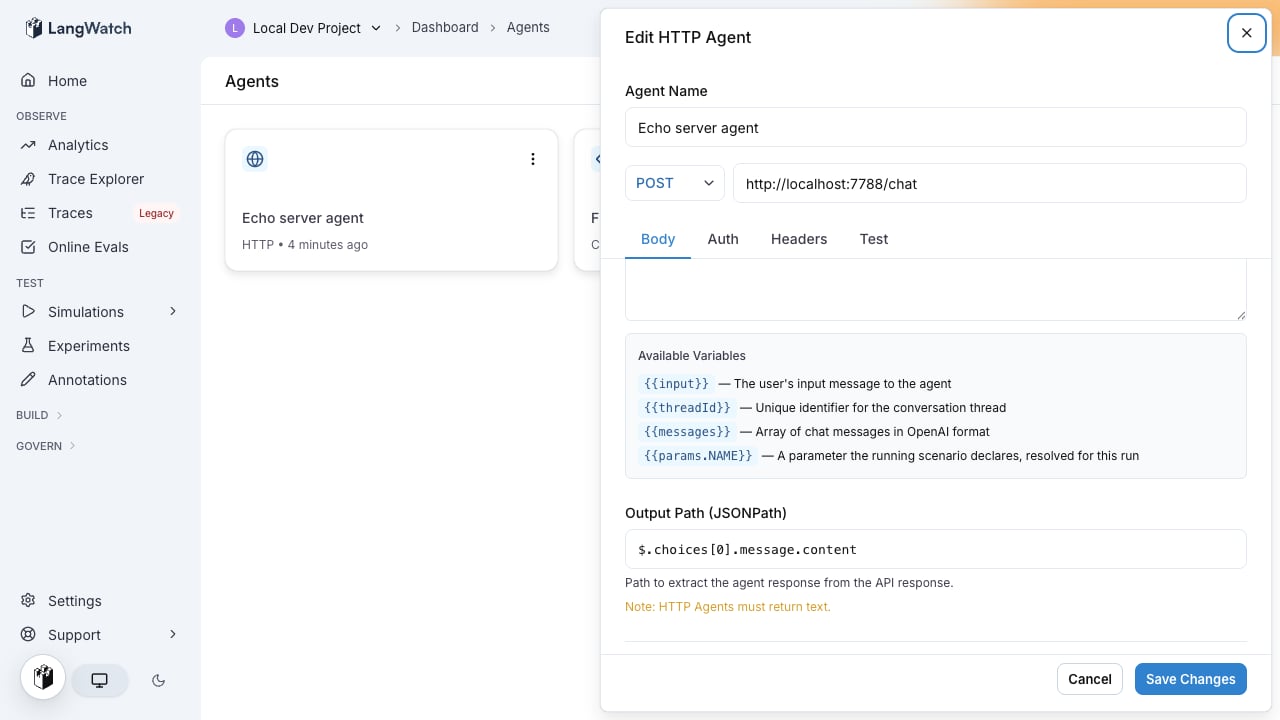Image resolution: width=1280 pixels, height=720 pixels.
Task: Click the textarea resize handle
Action: [1240, 314]
